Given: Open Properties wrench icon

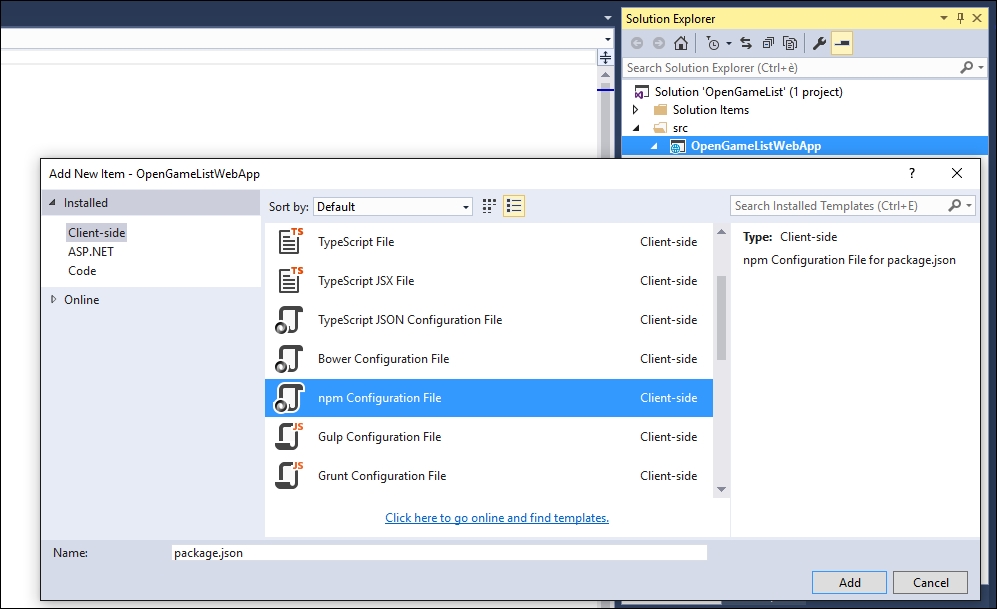Looking at the screenshot, I should [x=820, y=43].
